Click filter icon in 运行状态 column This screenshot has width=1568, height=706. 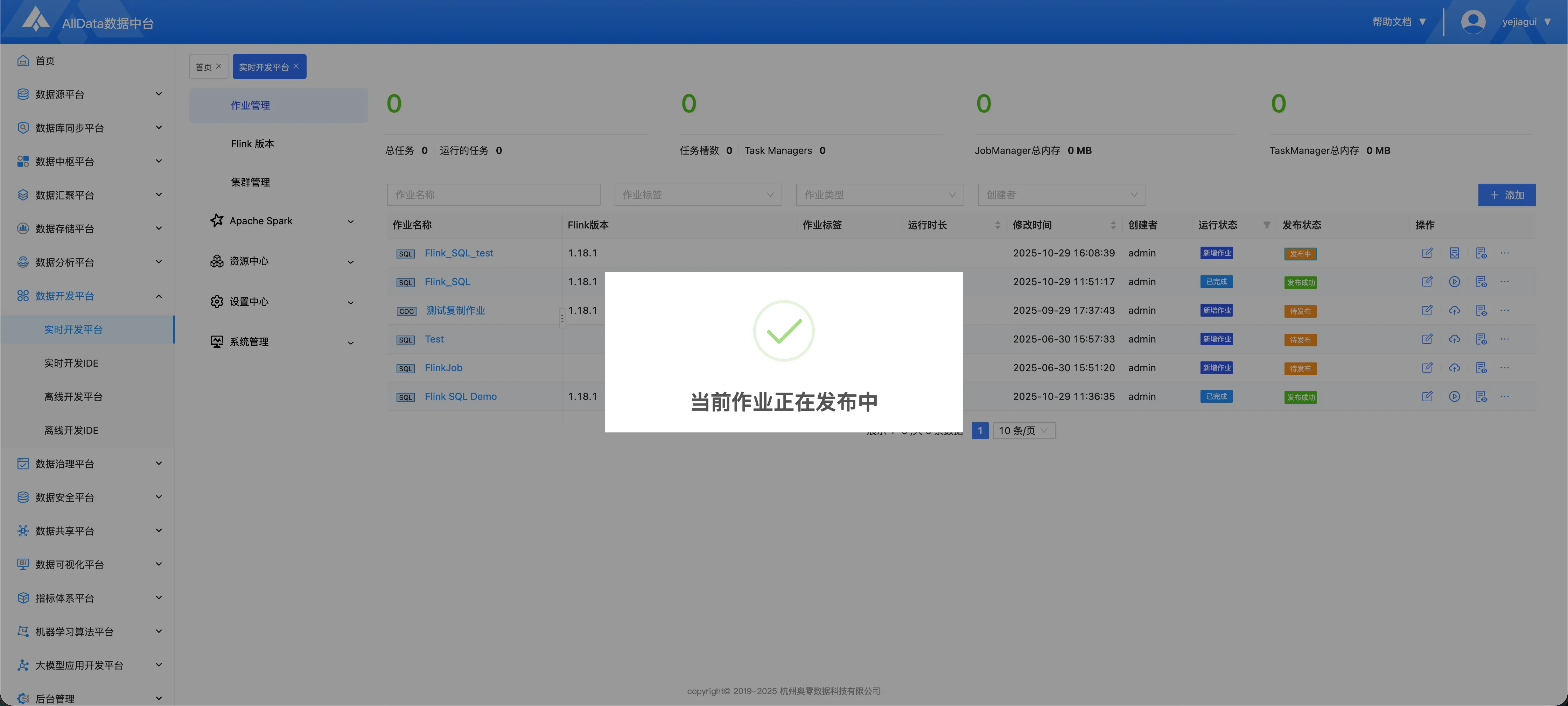tap(1267, 225)
